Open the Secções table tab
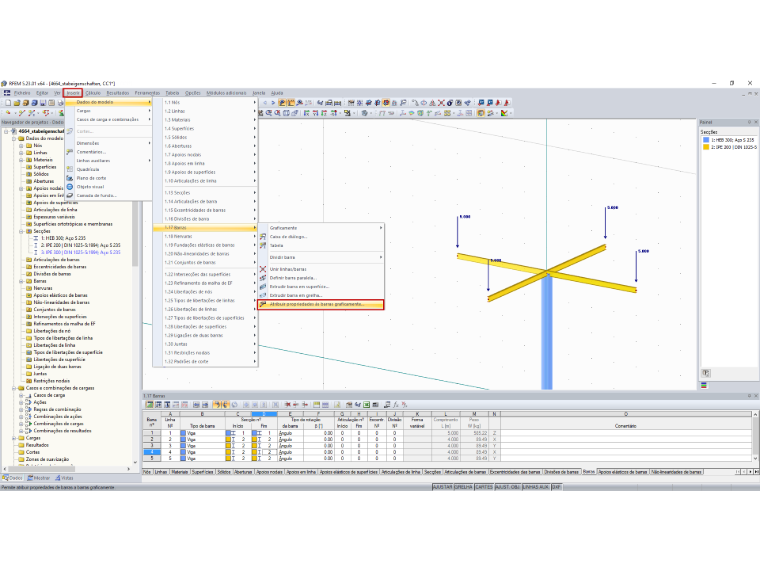Viewport: 760px width, 570px height. coord(432,472)
